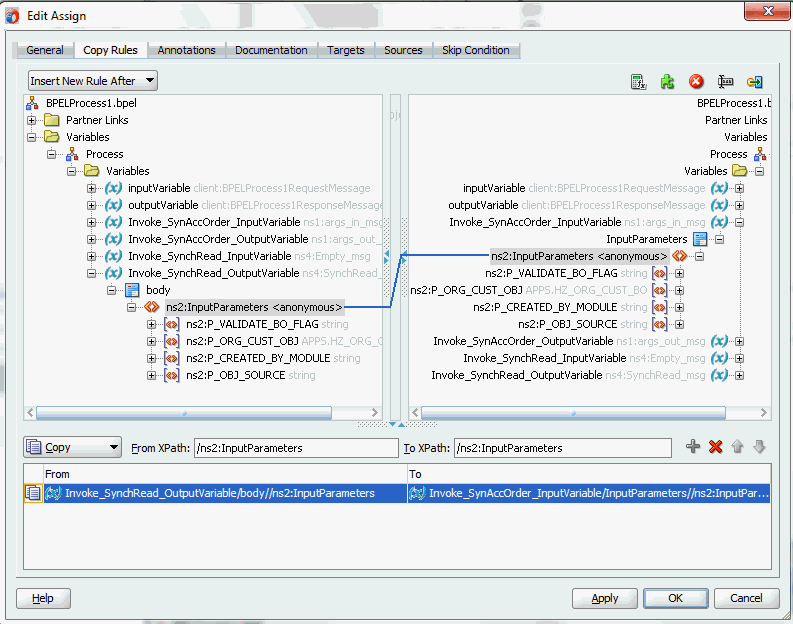Click the left tree horizontal scrollbar thumb
Screen dimensions: 793x624
coord(184,413)
